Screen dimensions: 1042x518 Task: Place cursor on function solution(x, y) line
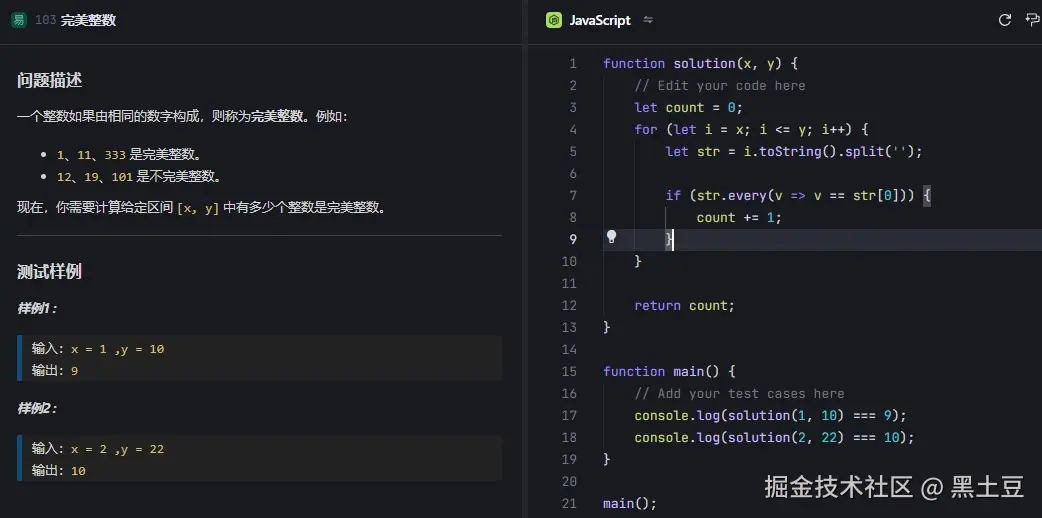click(x=700, y=64)
